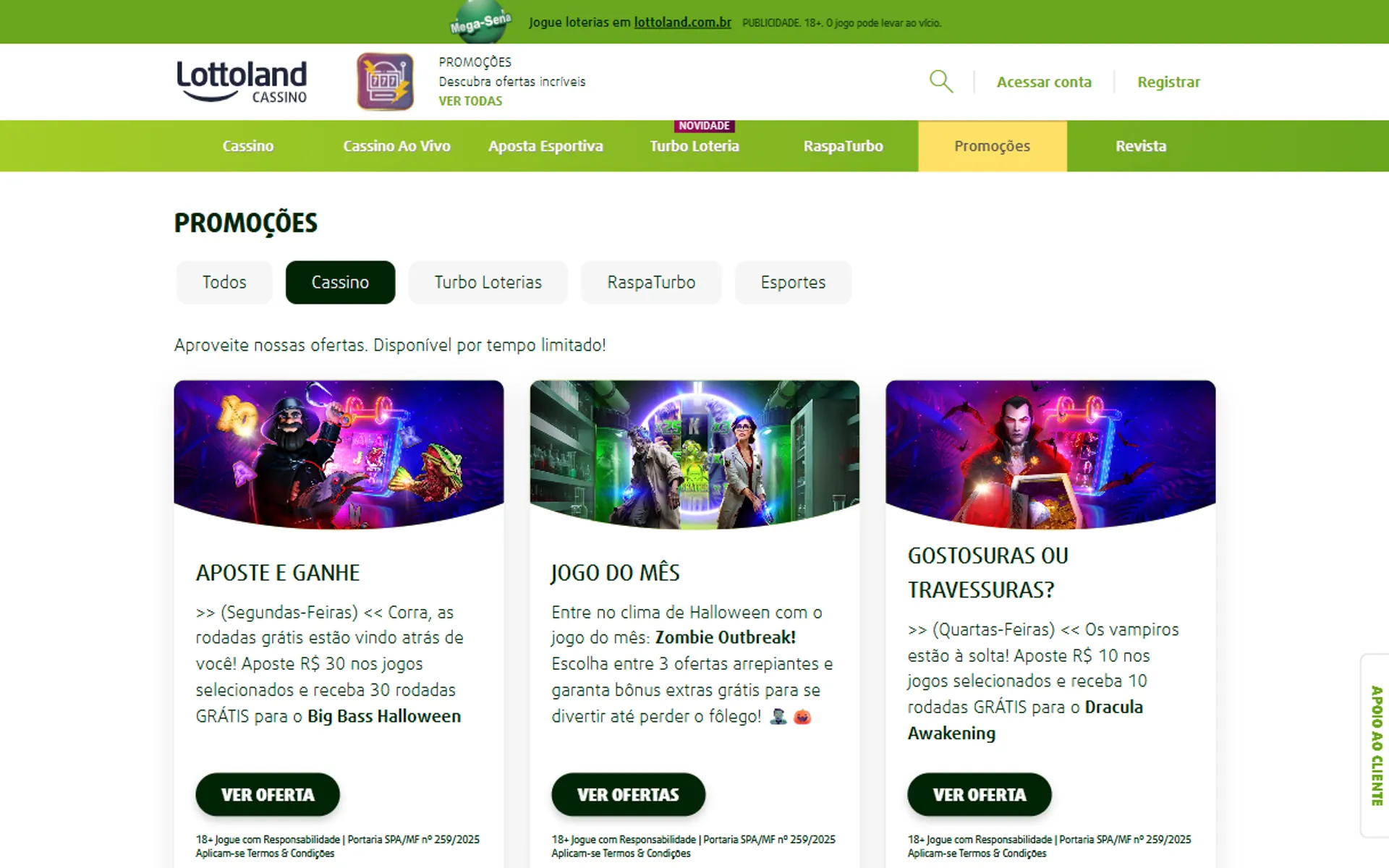Open the Lottoland Cassino logo
Screen dimensions: 1389x868
[x=242, y=81]
